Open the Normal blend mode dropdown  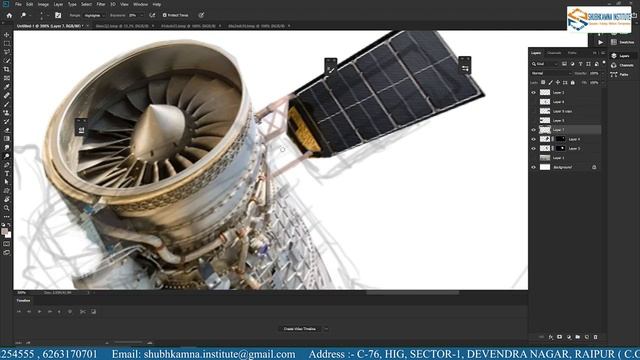click(551, 73)
